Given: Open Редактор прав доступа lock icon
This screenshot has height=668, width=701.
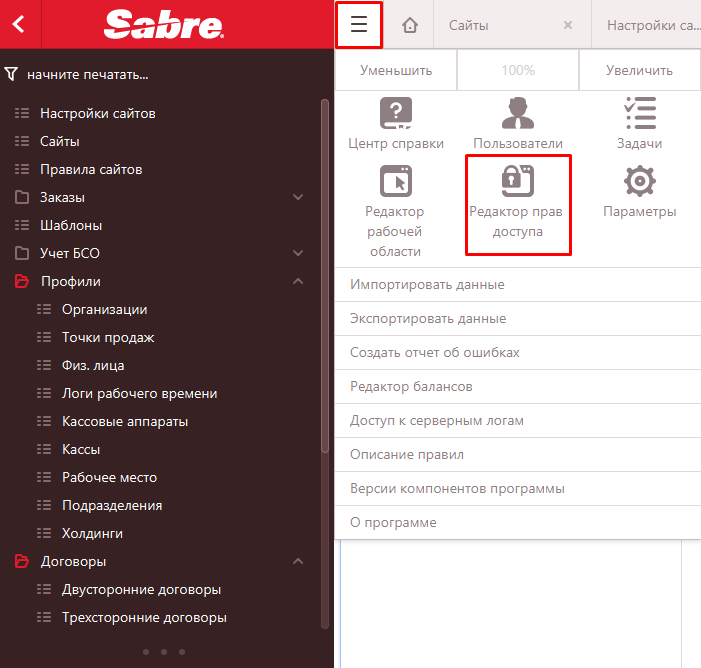Looking at the screenshot, I should pyautogui.click(x=518, y=182).
